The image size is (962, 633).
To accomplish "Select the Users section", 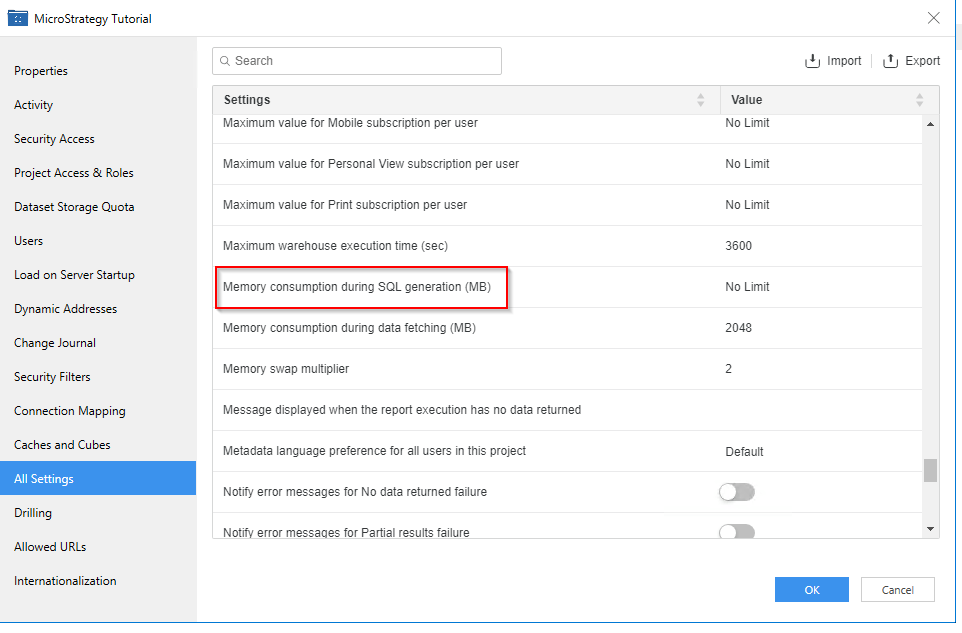I will pos(29,241).
